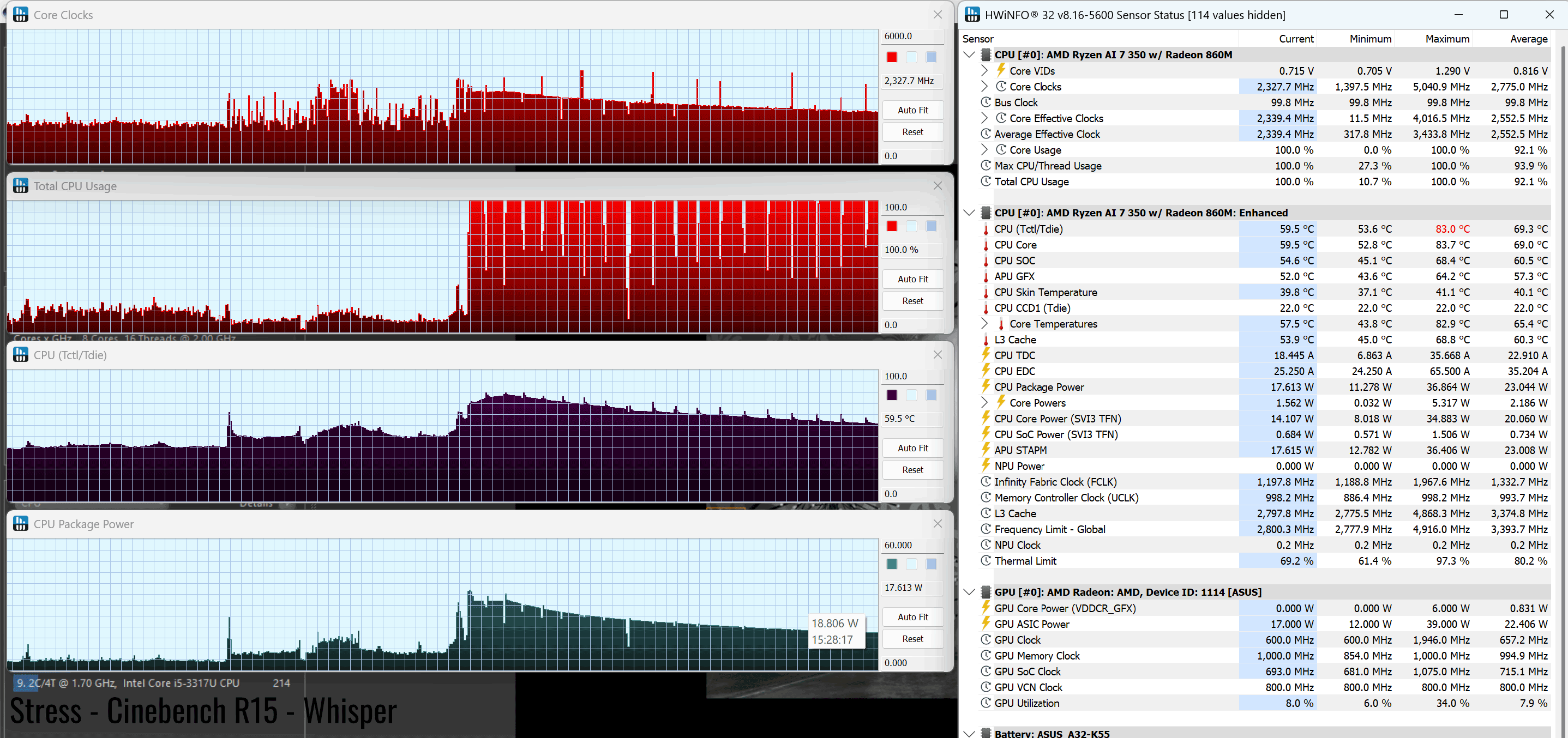The height and width of the screenshot is (738, 1568).
Task: Click Auto Fit in CPU Package Power graph
Action: point(912,617)
